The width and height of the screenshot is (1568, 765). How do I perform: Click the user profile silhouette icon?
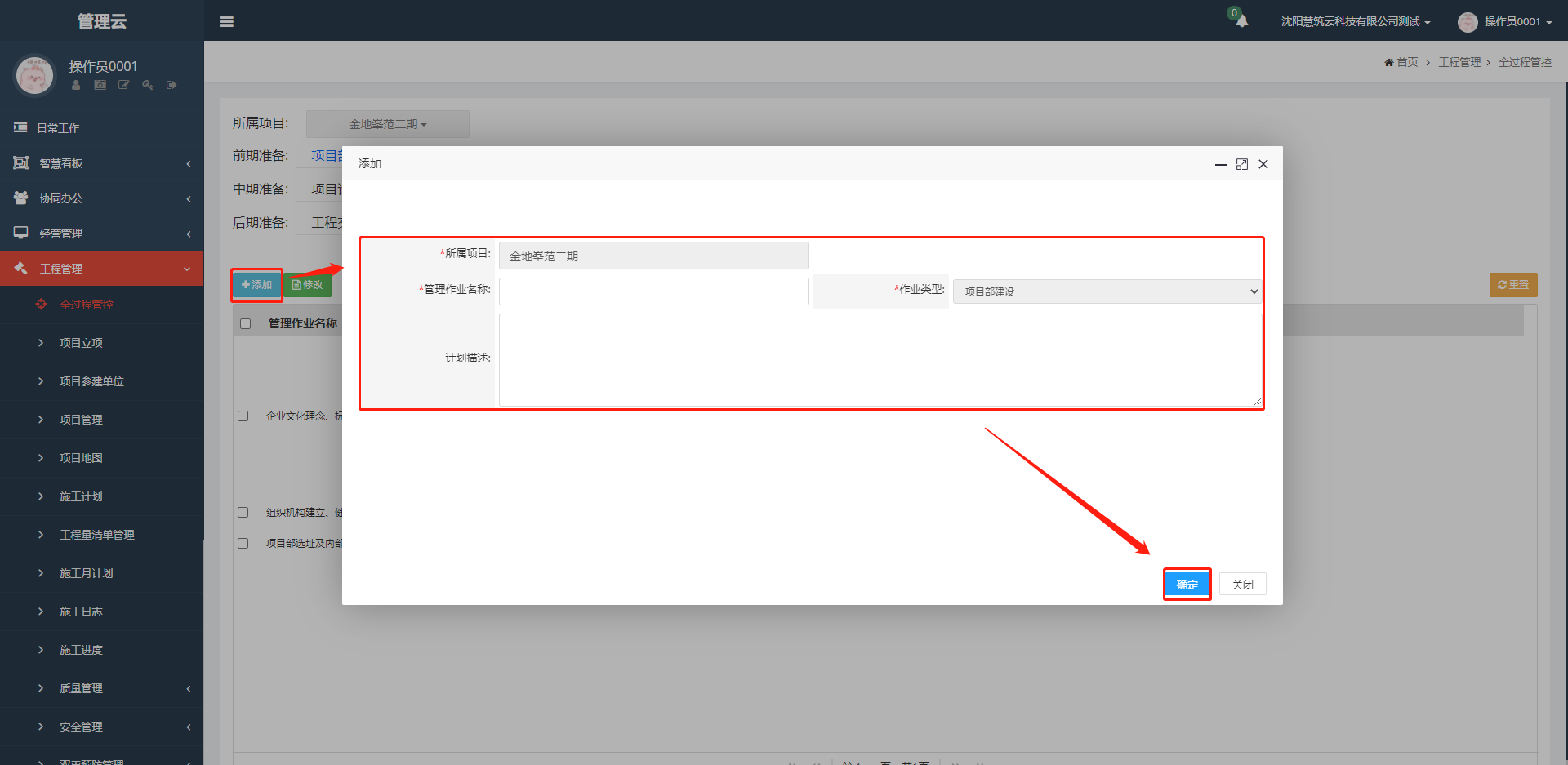[x=76, y=85]
